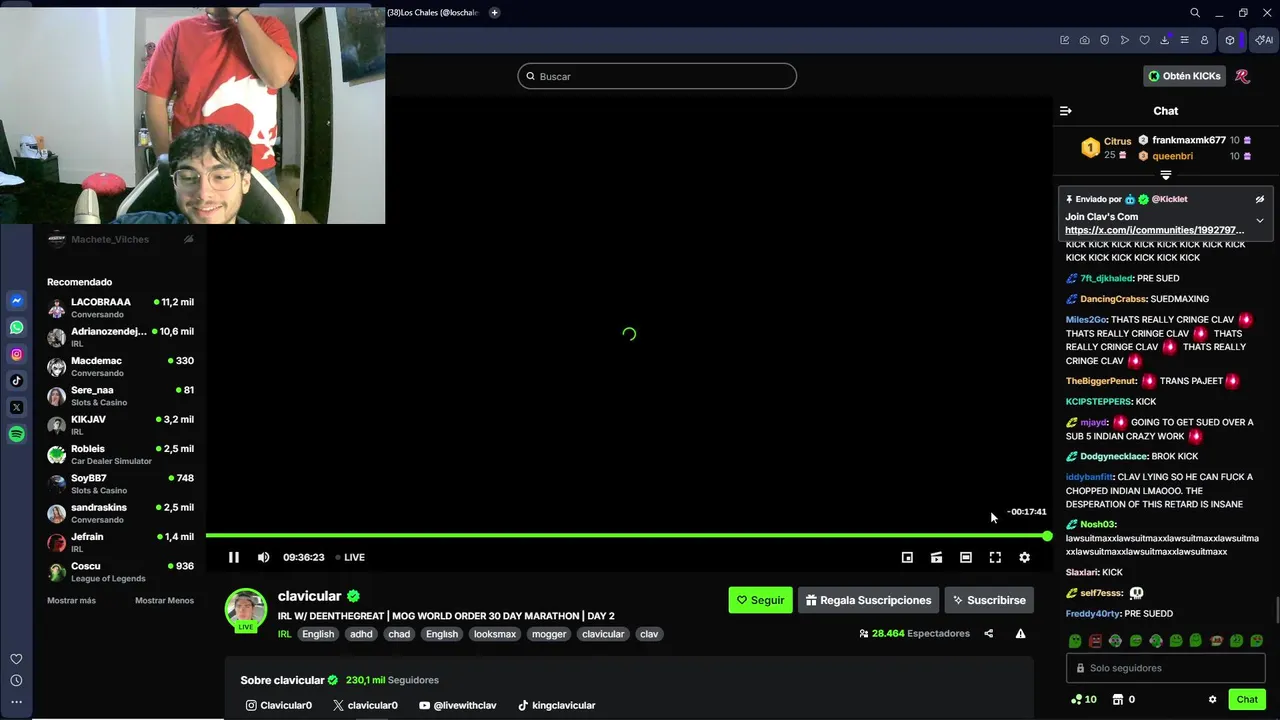Enter fullscreen mode in the video player
The image size is (1280, 720).
pos(995,558)
